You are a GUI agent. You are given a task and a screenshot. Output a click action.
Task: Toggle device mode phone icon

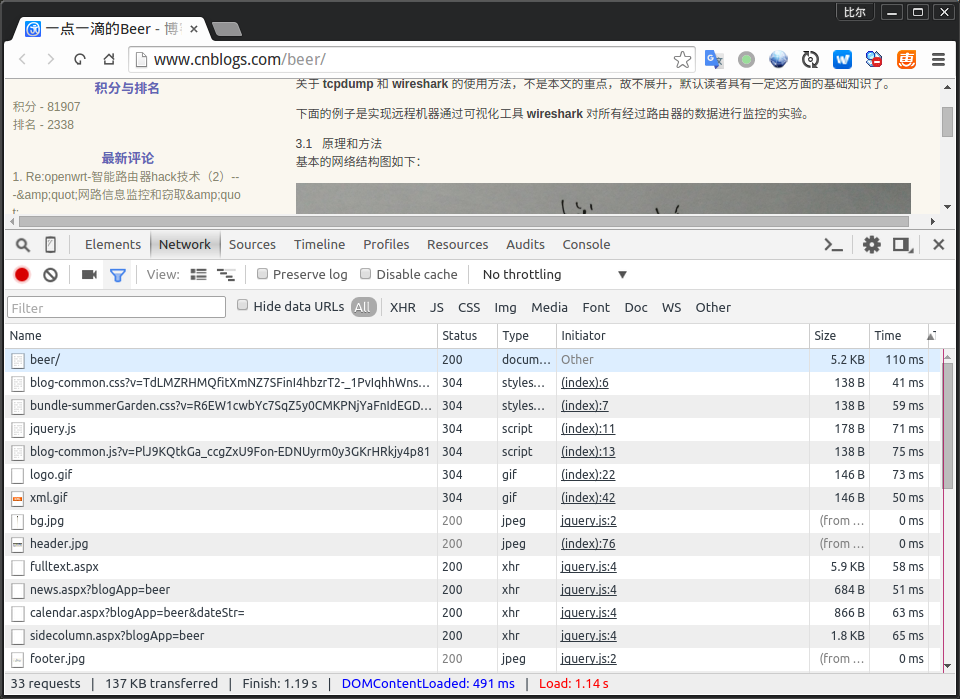pos(51,245)
